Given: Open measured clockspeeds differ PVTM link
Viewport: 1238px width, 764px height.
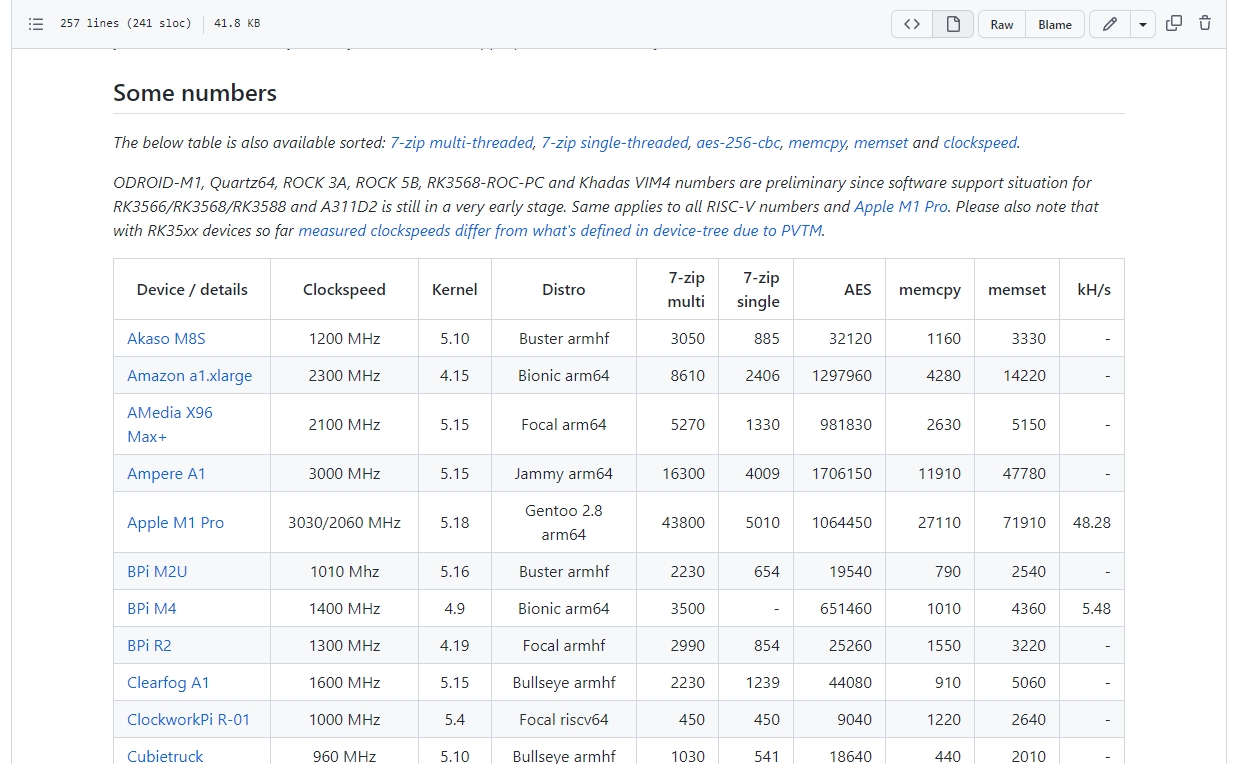Looking at the screenshot, I should 560,230.
